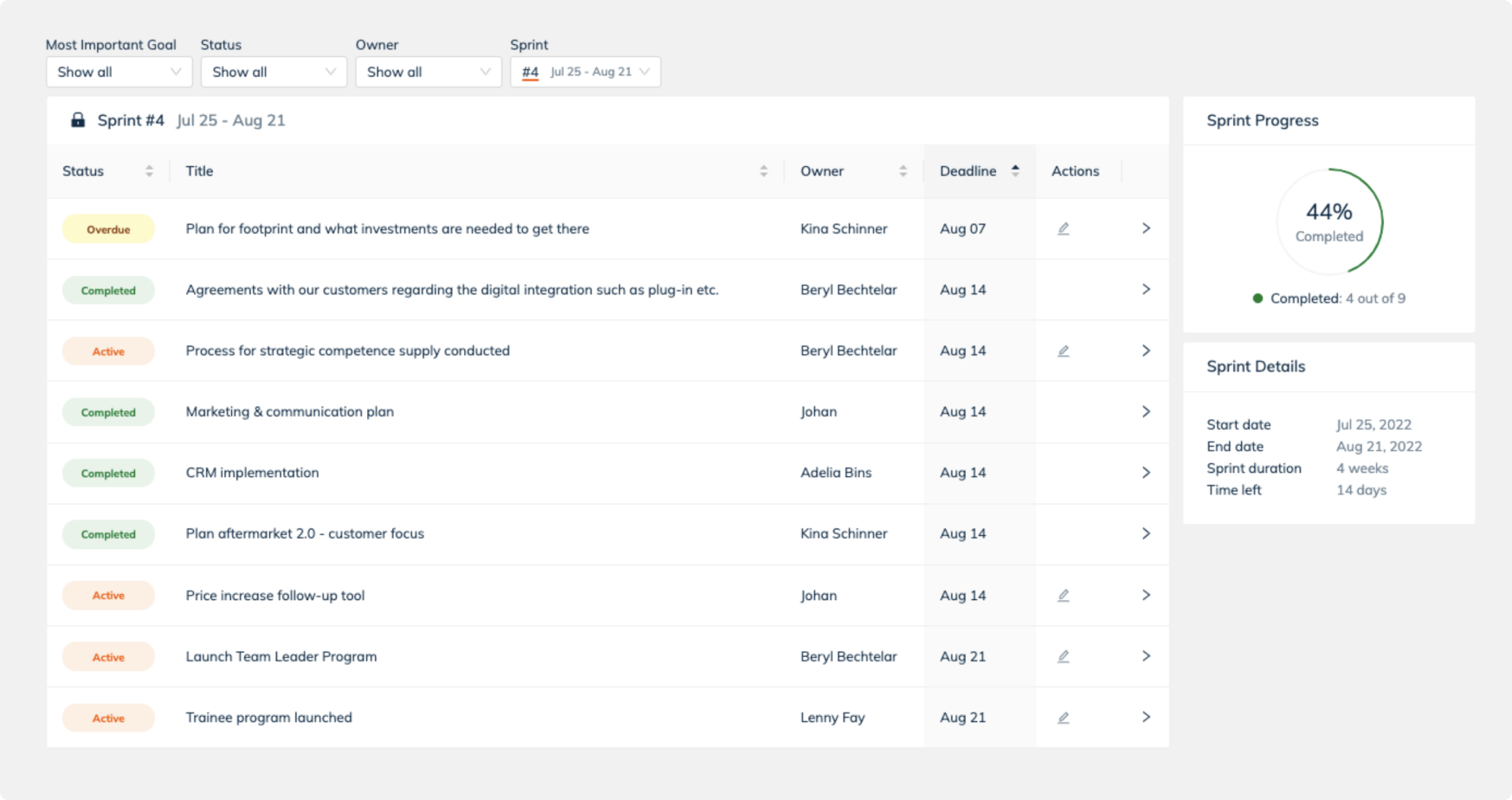The image size is (1512, 800).
Task: Select title 'Launch Team Leader Program'
Action: coord(281,656)
